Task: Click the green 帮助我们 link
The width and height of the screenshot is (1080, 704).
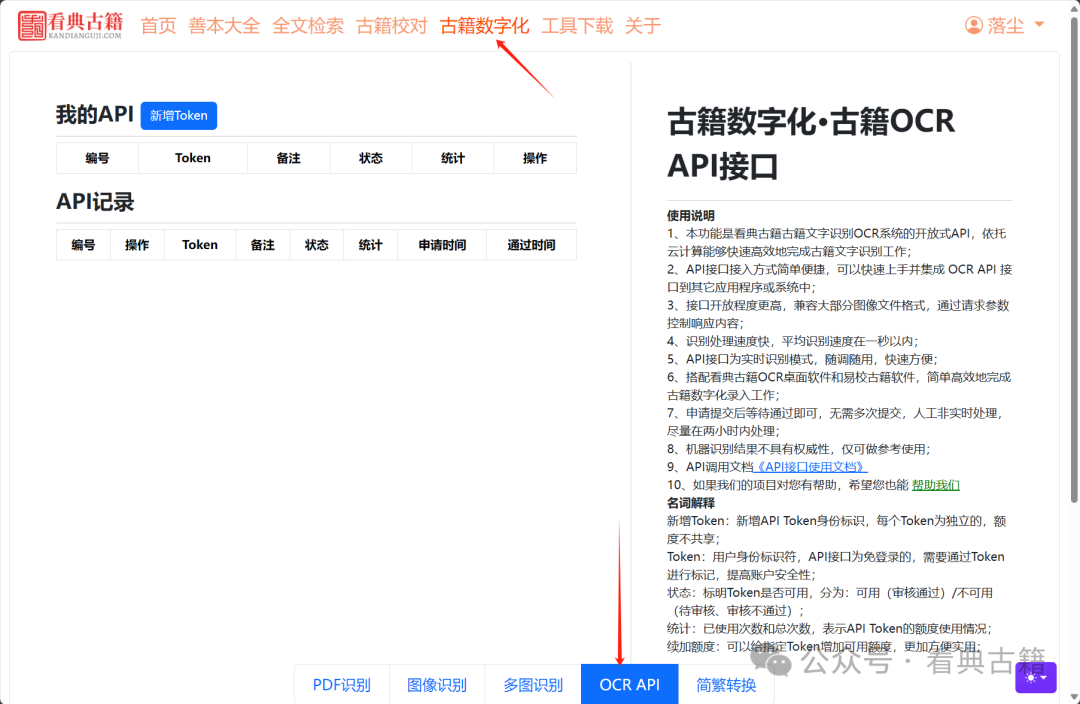Action: (936, 484)
